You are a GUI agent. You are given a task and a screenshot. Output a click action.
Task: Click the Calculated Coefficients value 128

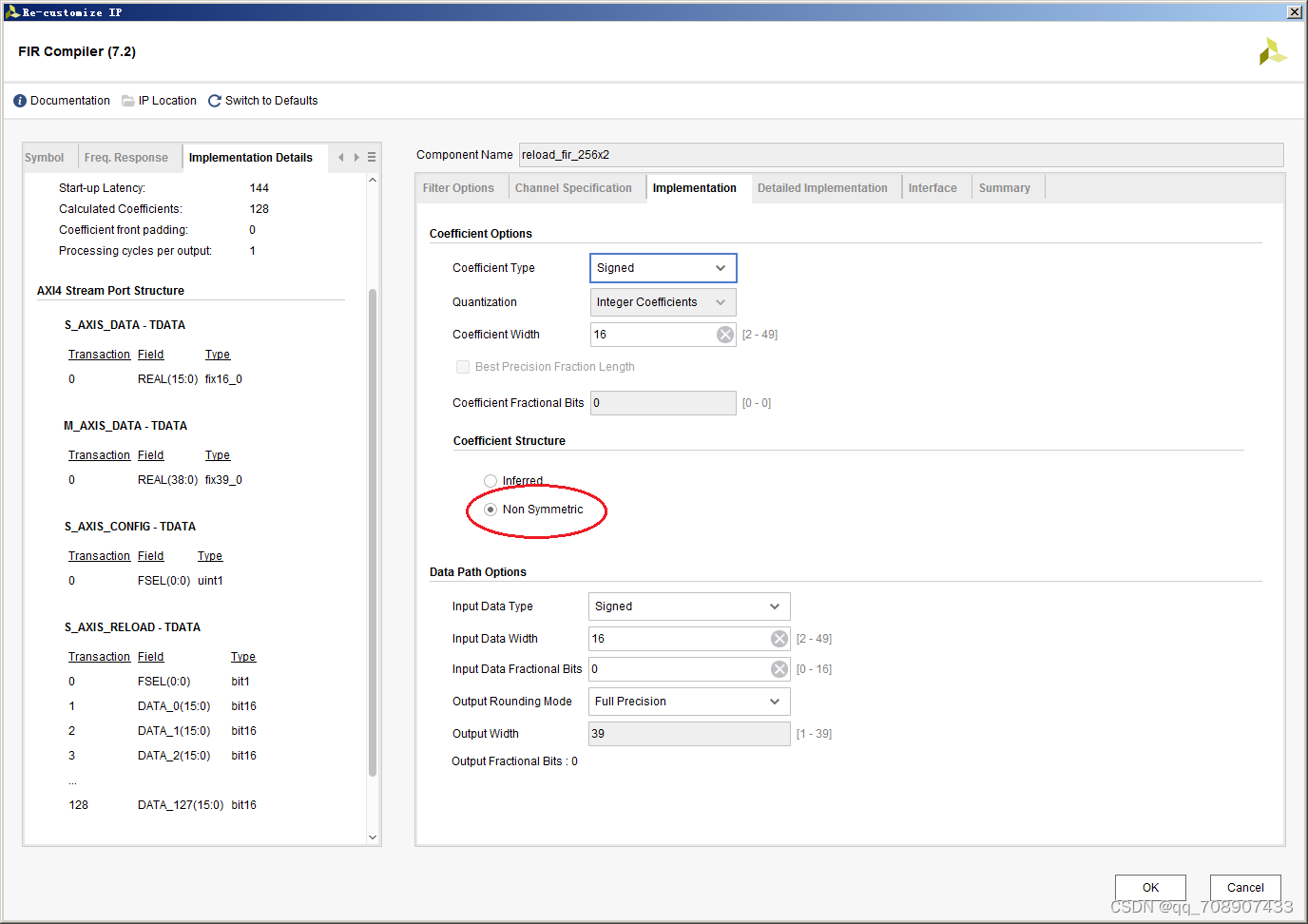tap(260, 209)
